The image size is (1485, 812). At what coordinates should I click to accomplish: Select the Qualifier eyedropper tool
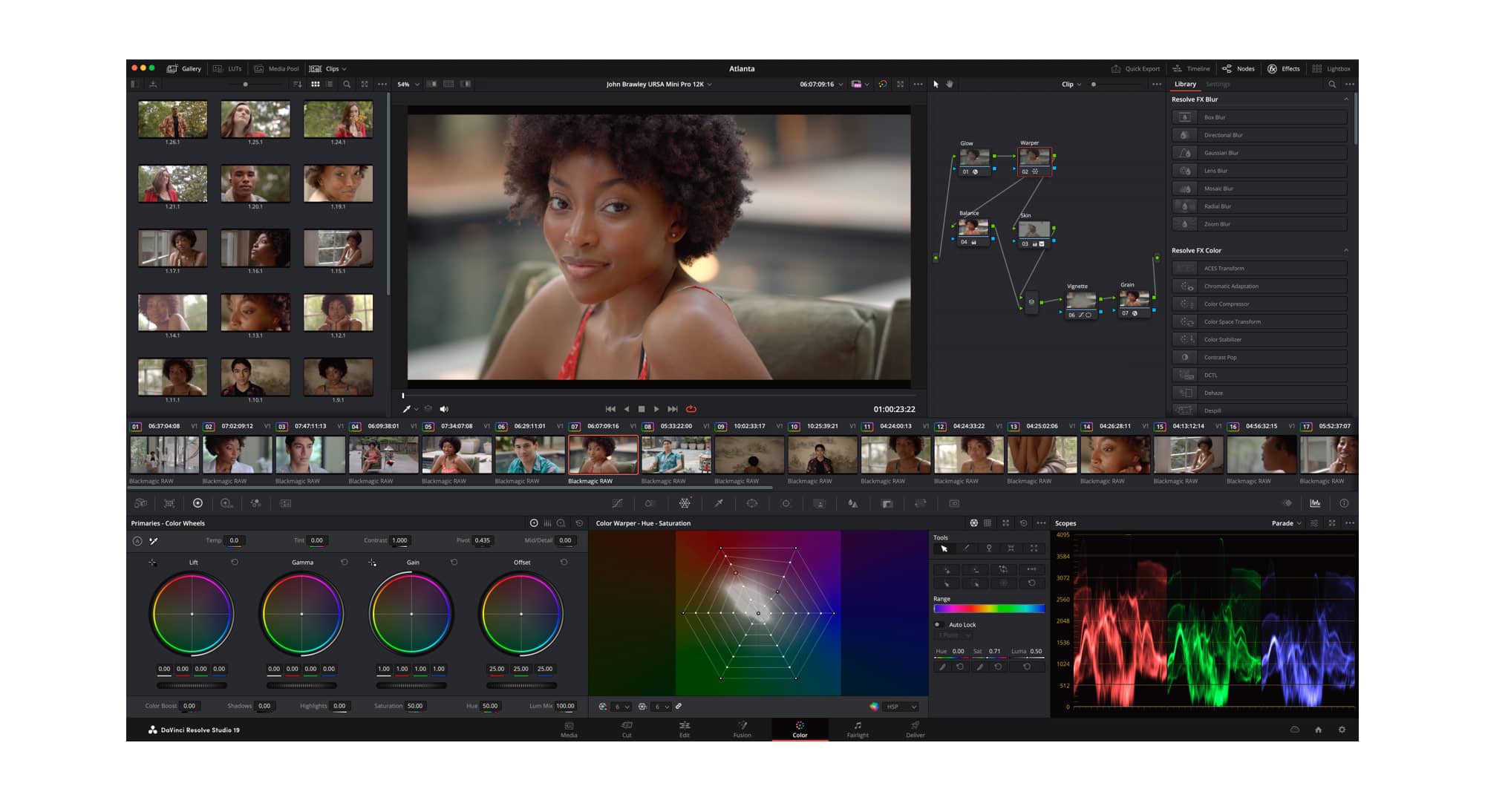pyautogui.click(x=718, y=503)
